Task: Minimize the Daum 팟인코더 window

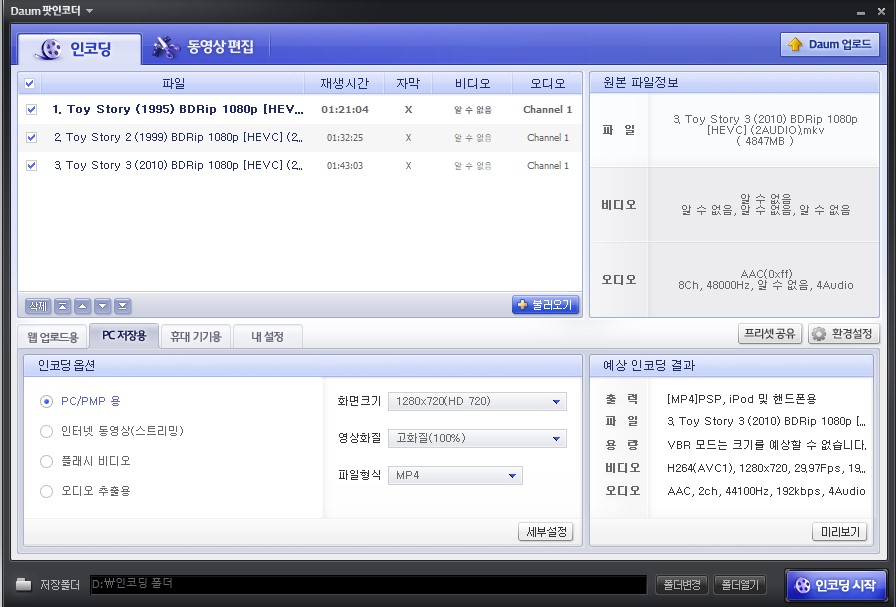Action: click(x=861, y=11)
